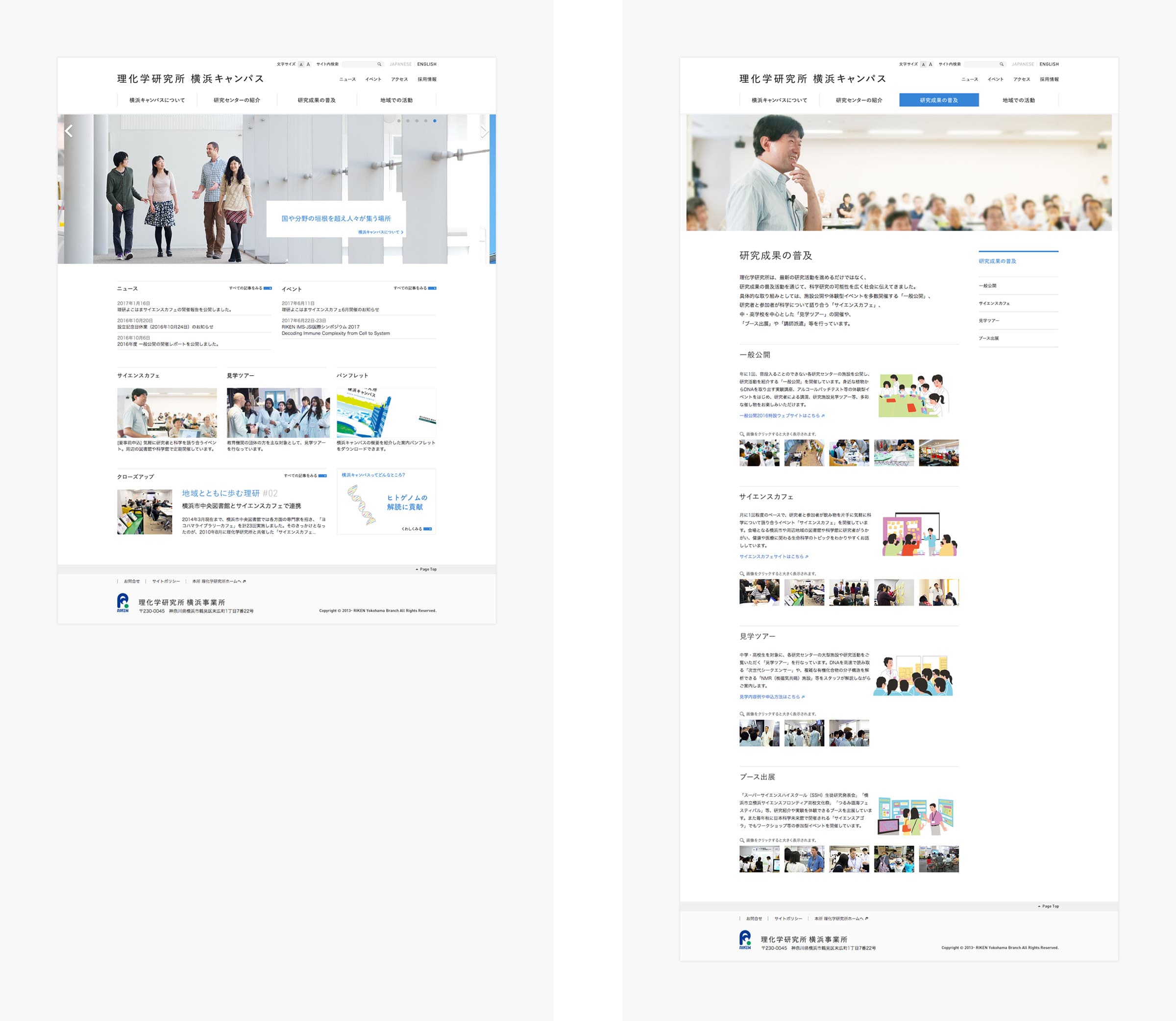The height and width of the screenshot is (1021, 1176).
Task: Open 地域での活動 menu on right page
Action: point(1019,100)
